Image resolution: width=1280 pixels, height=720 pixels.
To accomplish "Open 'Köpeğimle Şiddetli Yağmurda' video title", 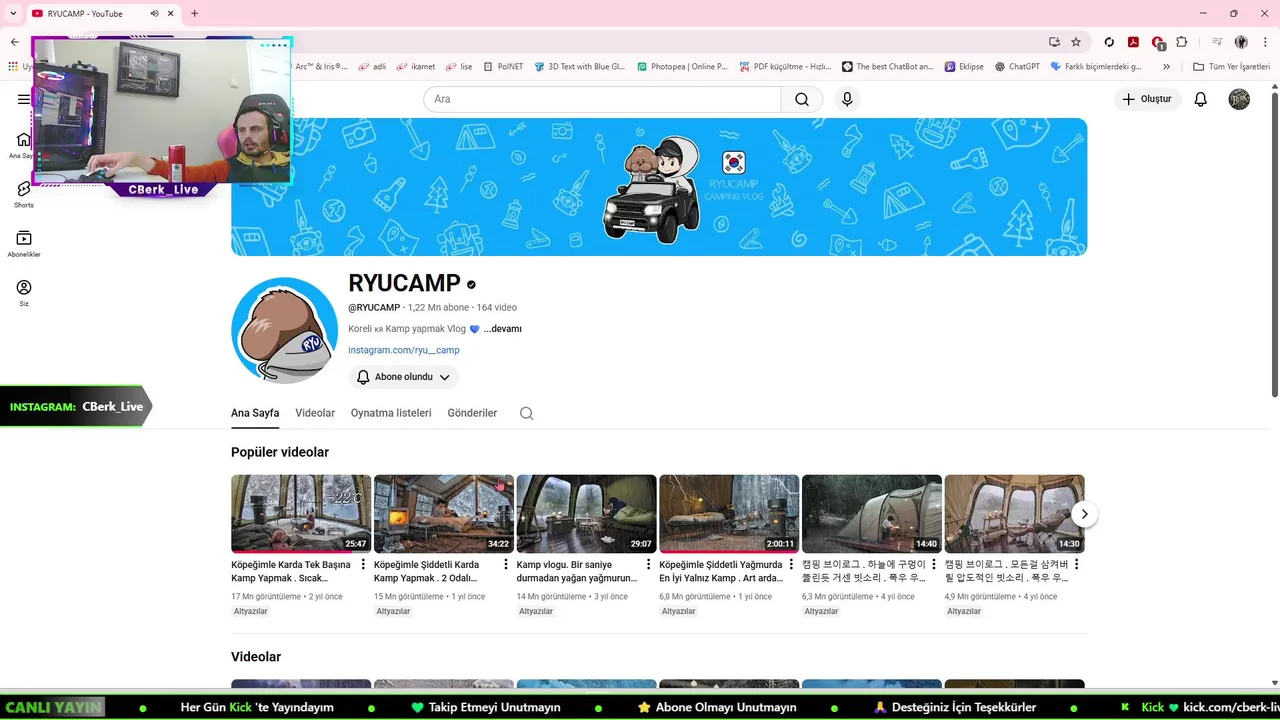I will tap(721, 571).
